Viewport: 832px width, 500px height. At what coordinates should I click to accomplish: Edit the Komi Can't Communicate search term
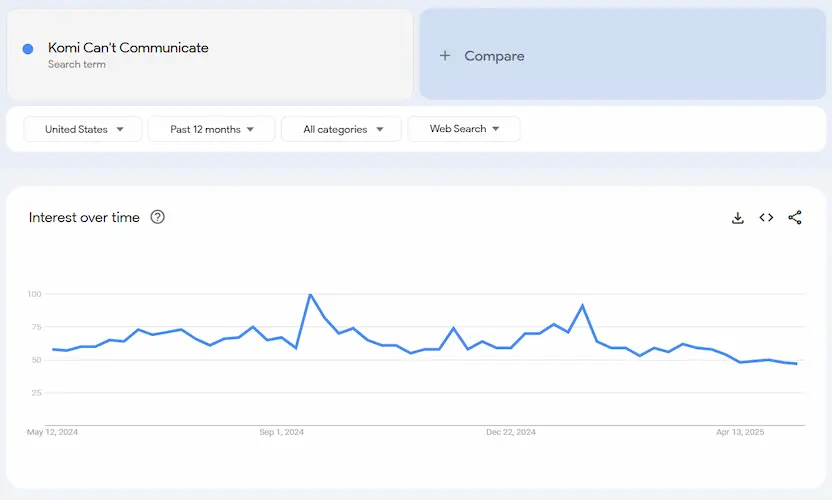[x=128, y=48]
